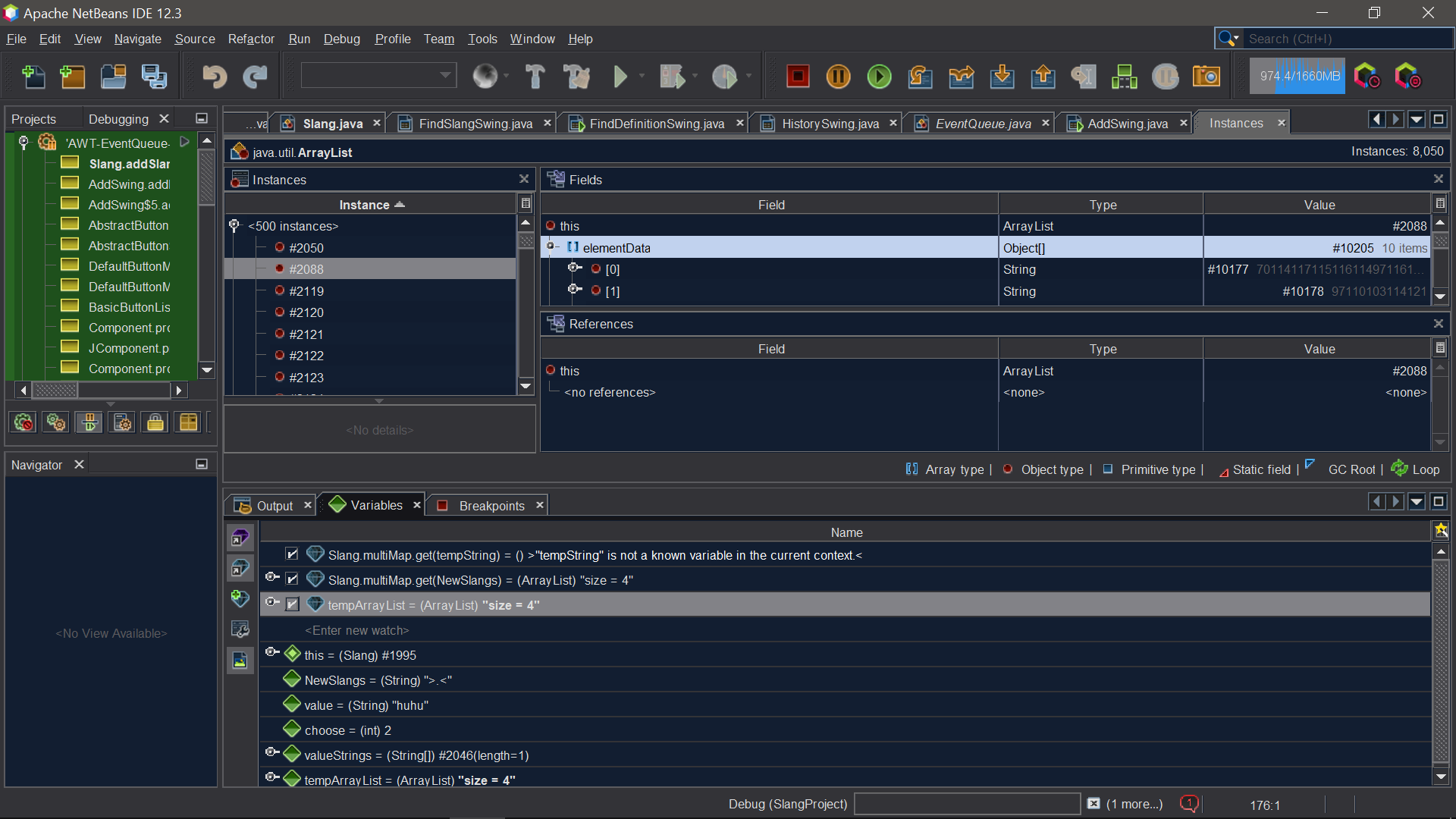This screenshot has width=1456, height=819.
Task: Uncheck the Slang.multiMap.get(tempString) watch checkbox
Action: 292,554
